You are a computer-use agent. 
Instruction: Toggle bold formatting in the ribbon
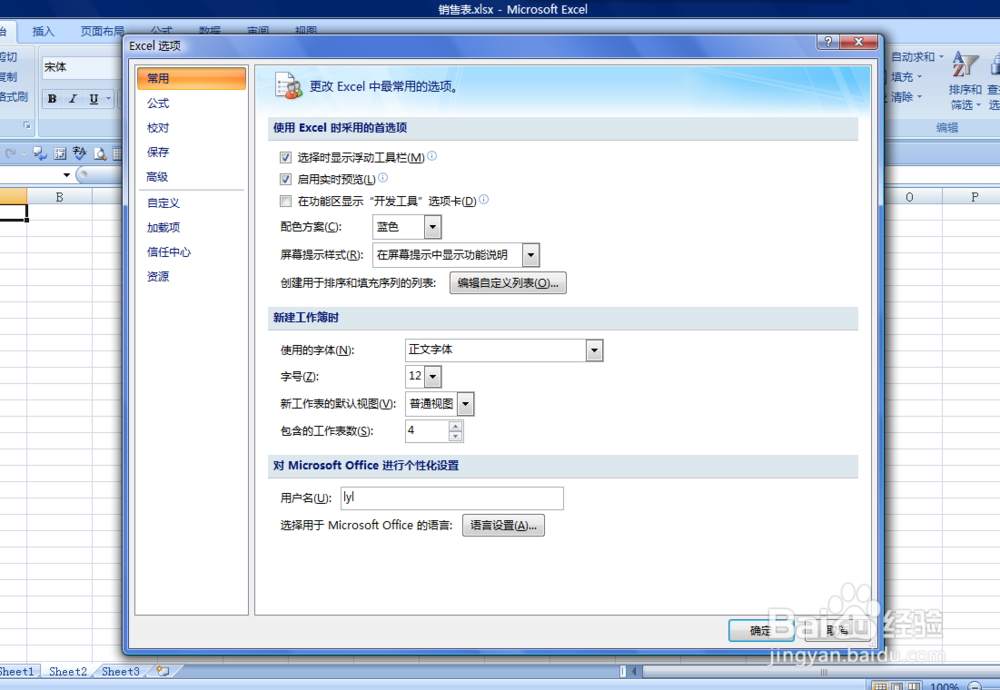[52, 99]
